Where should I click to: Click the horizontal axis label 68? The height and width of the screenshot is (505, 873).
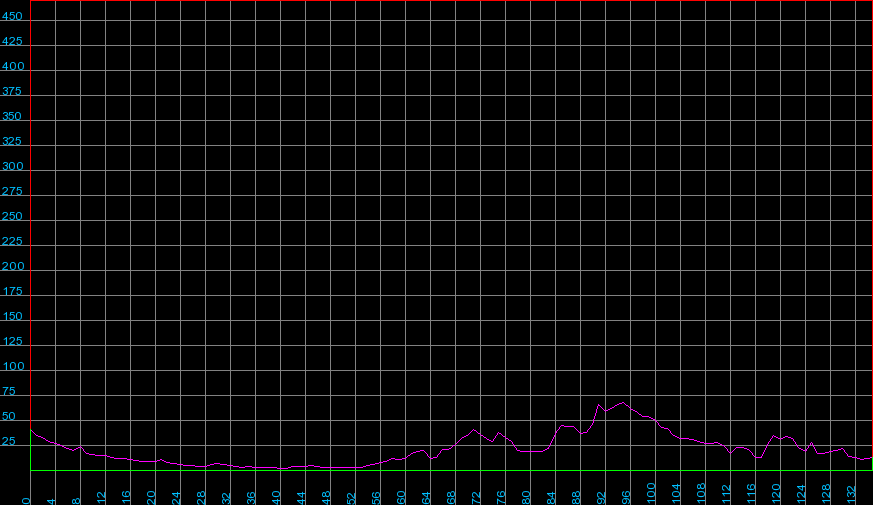pos(452,498)
